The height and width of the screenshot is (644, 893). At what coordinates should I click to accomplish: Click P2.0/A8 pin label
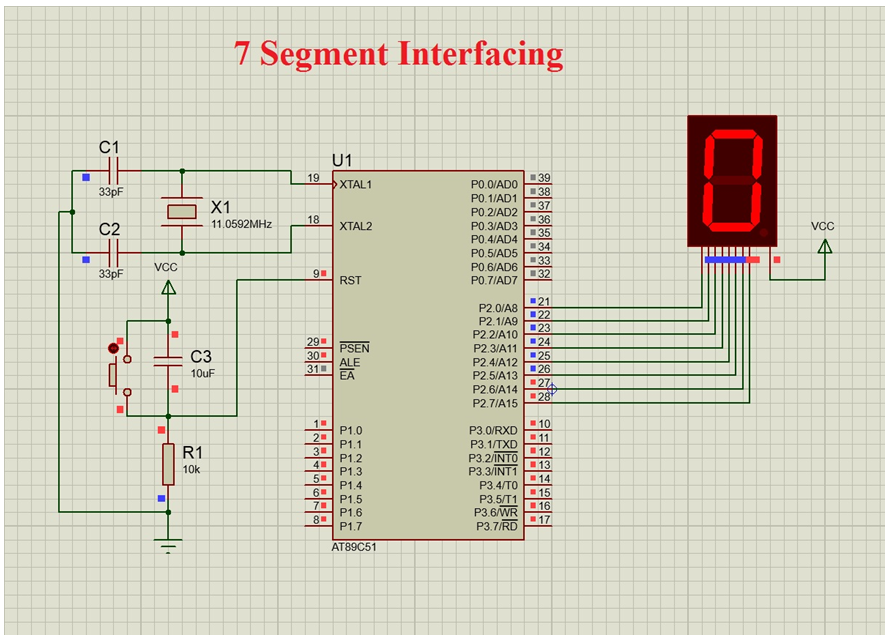tap(498, 308)
